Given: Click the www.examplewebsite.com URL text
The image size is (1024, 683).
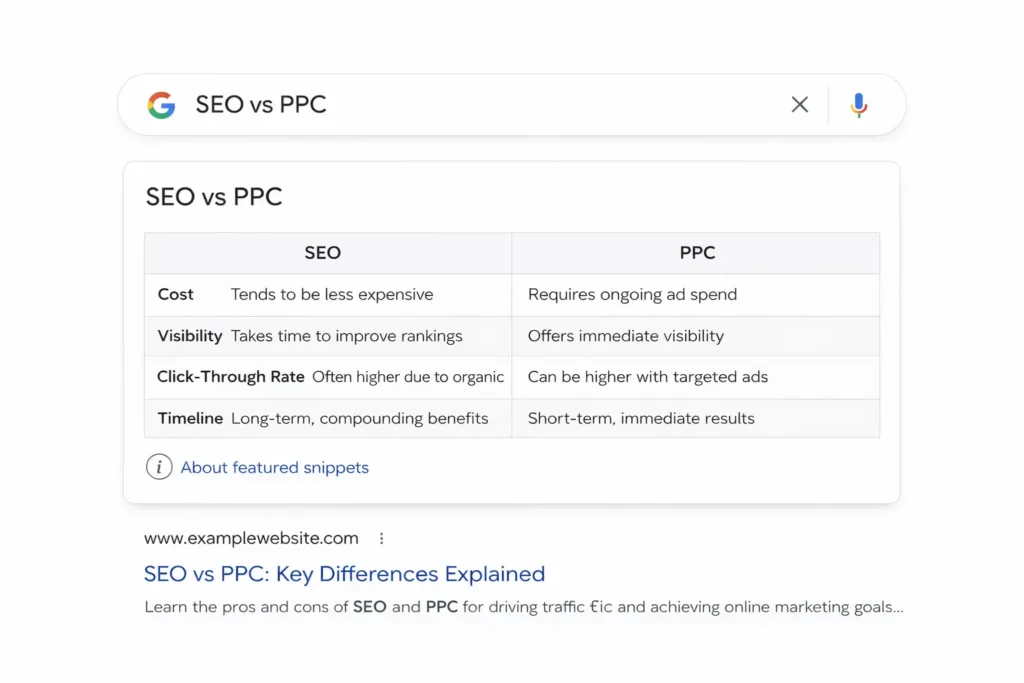Looking at the screenshot, I should coord(250,538).
